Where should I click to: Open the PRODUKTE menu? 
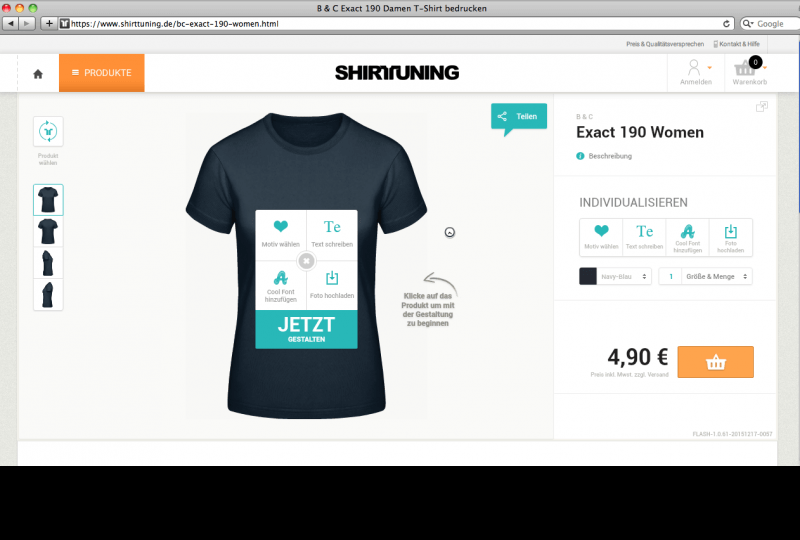point(102,73)
